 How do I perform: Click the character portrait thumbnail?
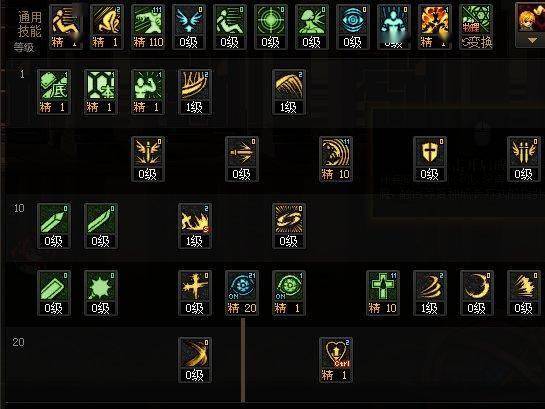(531, 18)
